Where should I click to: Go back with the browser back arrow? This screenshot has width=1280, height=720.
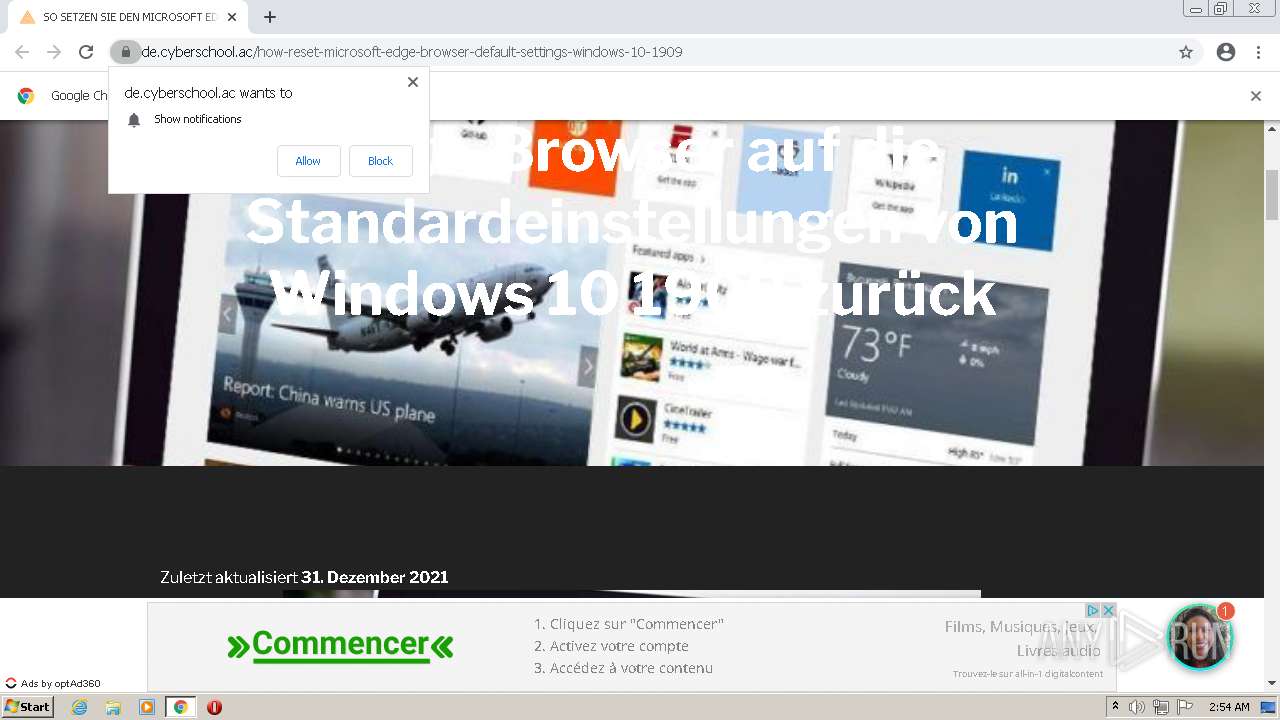click(22, 52)
